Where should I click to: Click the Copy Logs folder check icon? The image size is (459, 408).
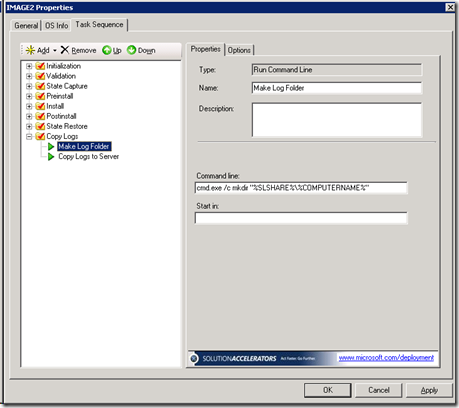point(40,136)
